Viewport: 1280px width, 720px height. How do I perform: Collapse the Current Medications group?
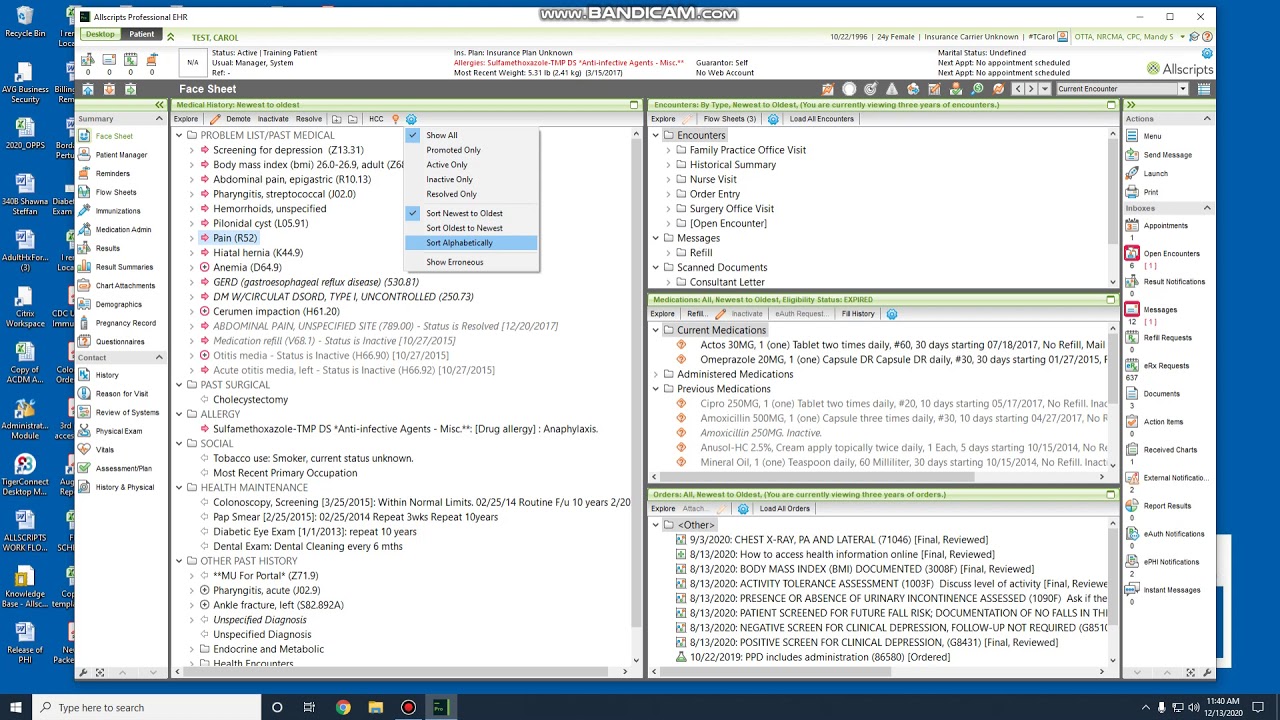pyautogui.click(x=656, y=330)
